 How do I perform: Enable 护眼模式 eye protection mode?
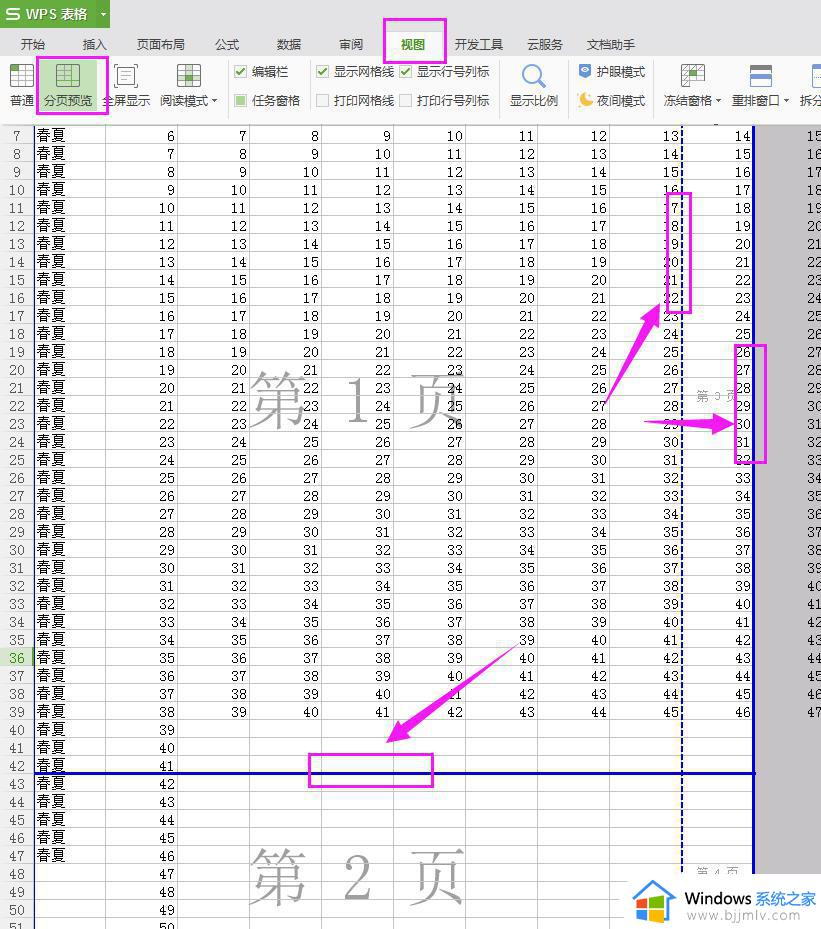(612, 72)
